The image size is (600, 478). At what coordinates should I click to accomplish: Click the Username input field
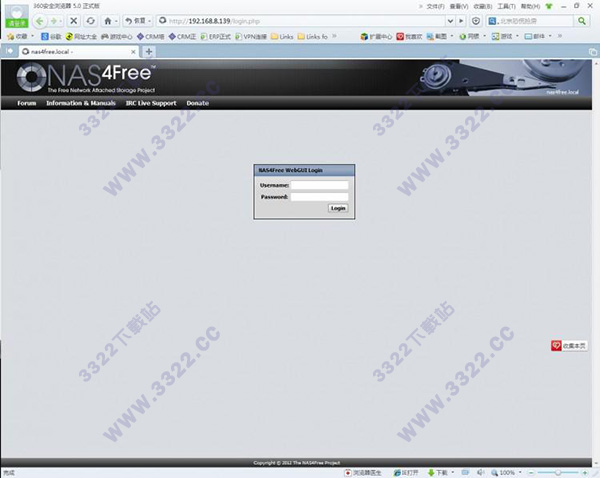319,185
